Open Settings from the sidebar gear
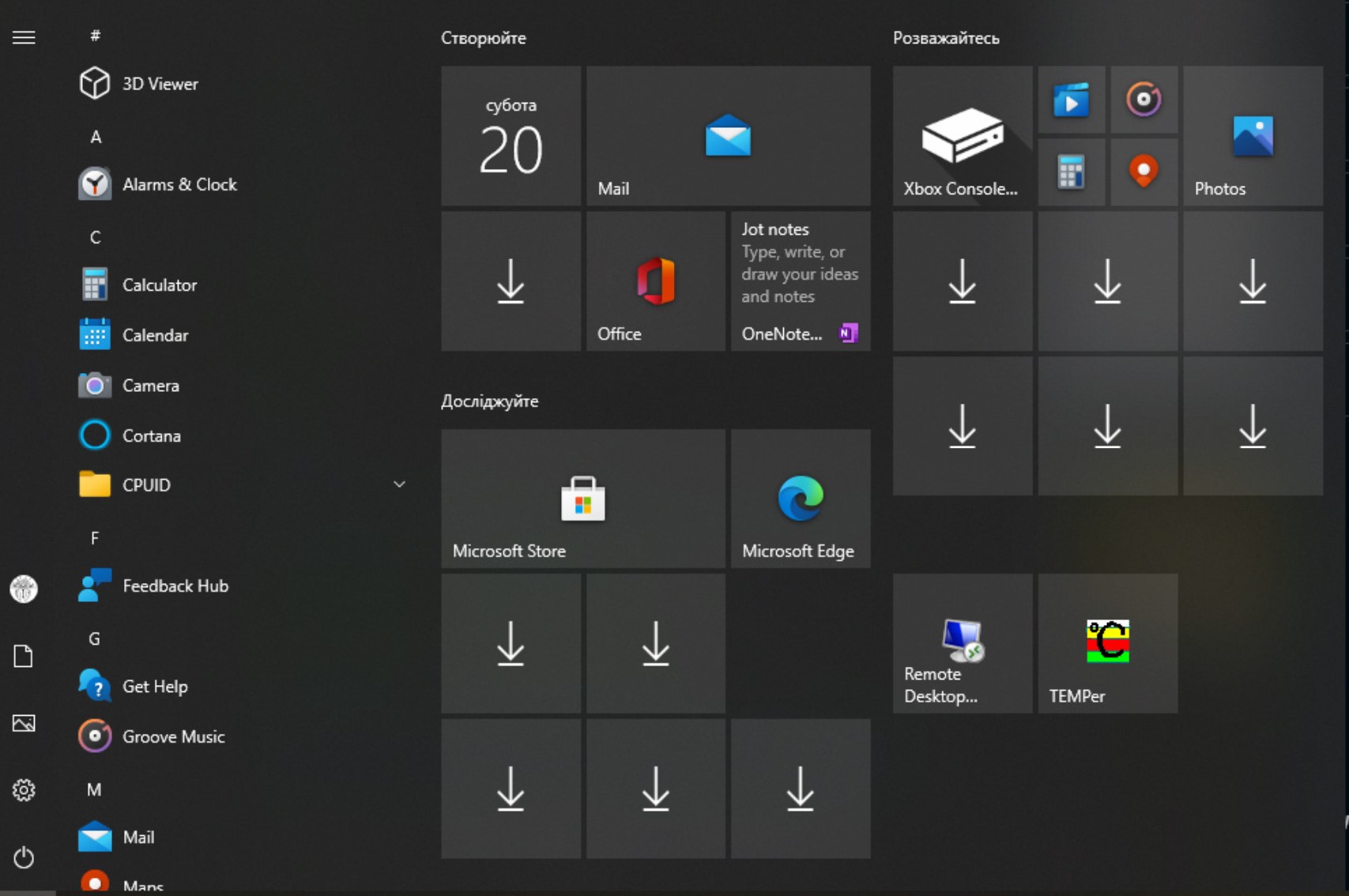The image size is (1349, 896). (24, 790)
